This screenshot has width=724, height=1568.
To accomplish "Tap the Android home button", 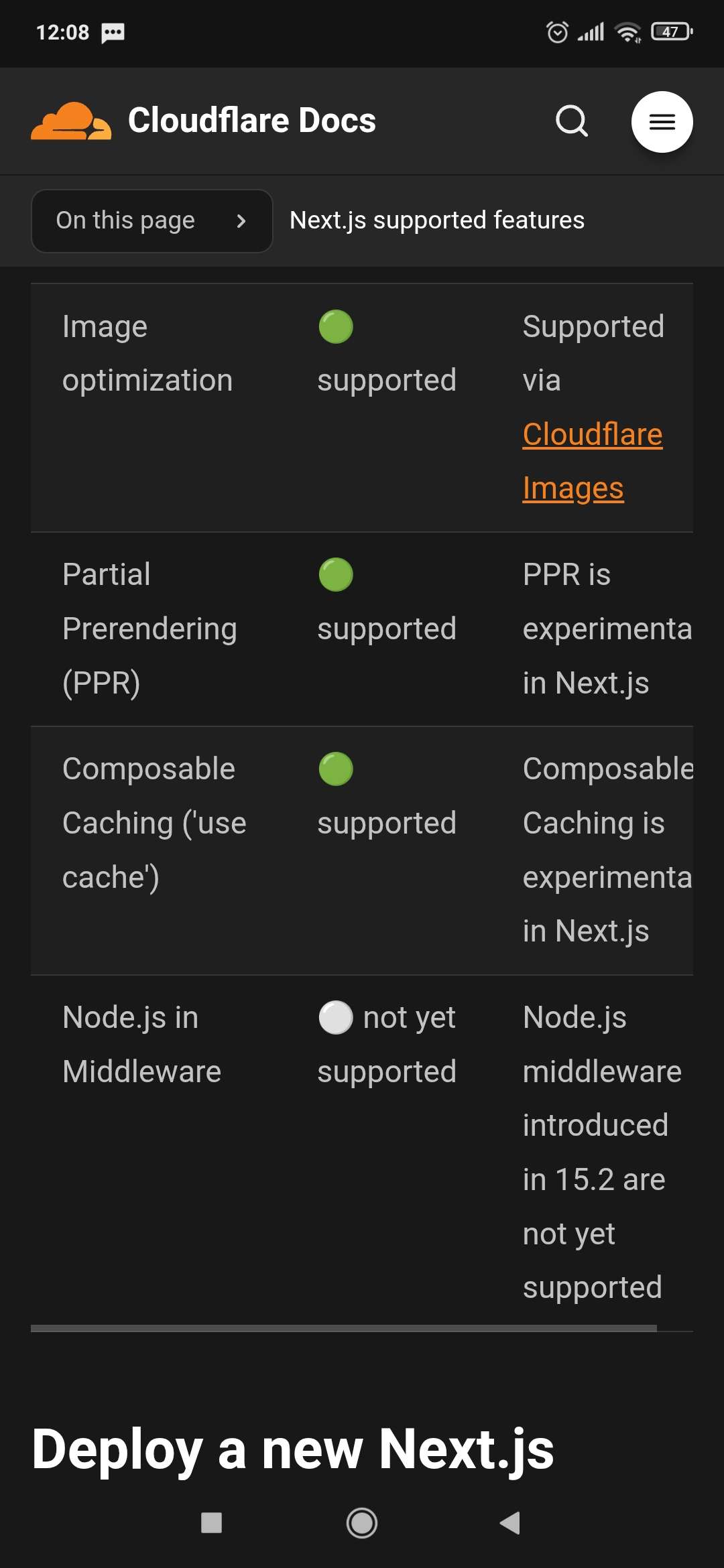I will 362,1522.
